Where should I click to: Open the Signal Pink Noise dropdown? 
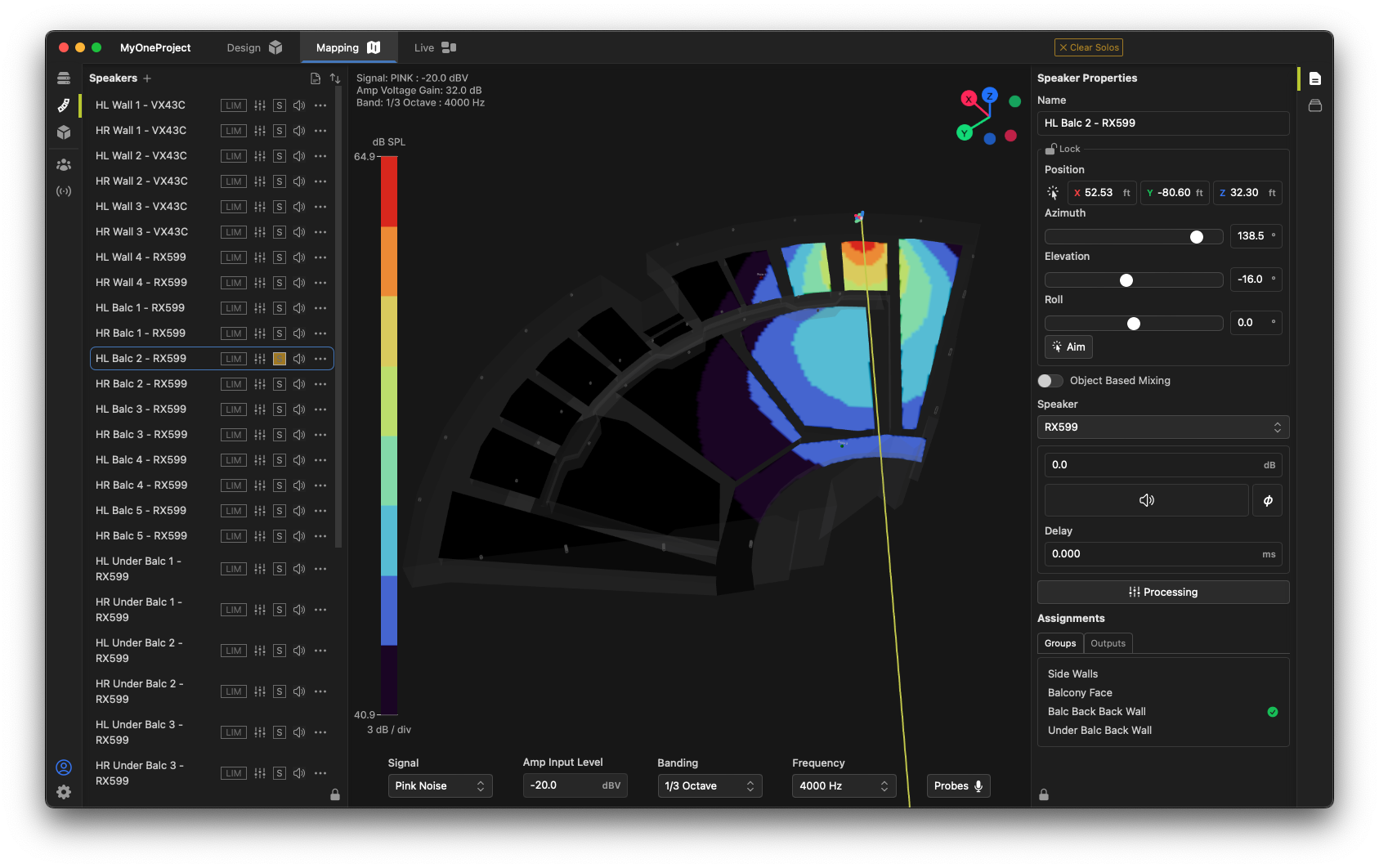[440, 785]
